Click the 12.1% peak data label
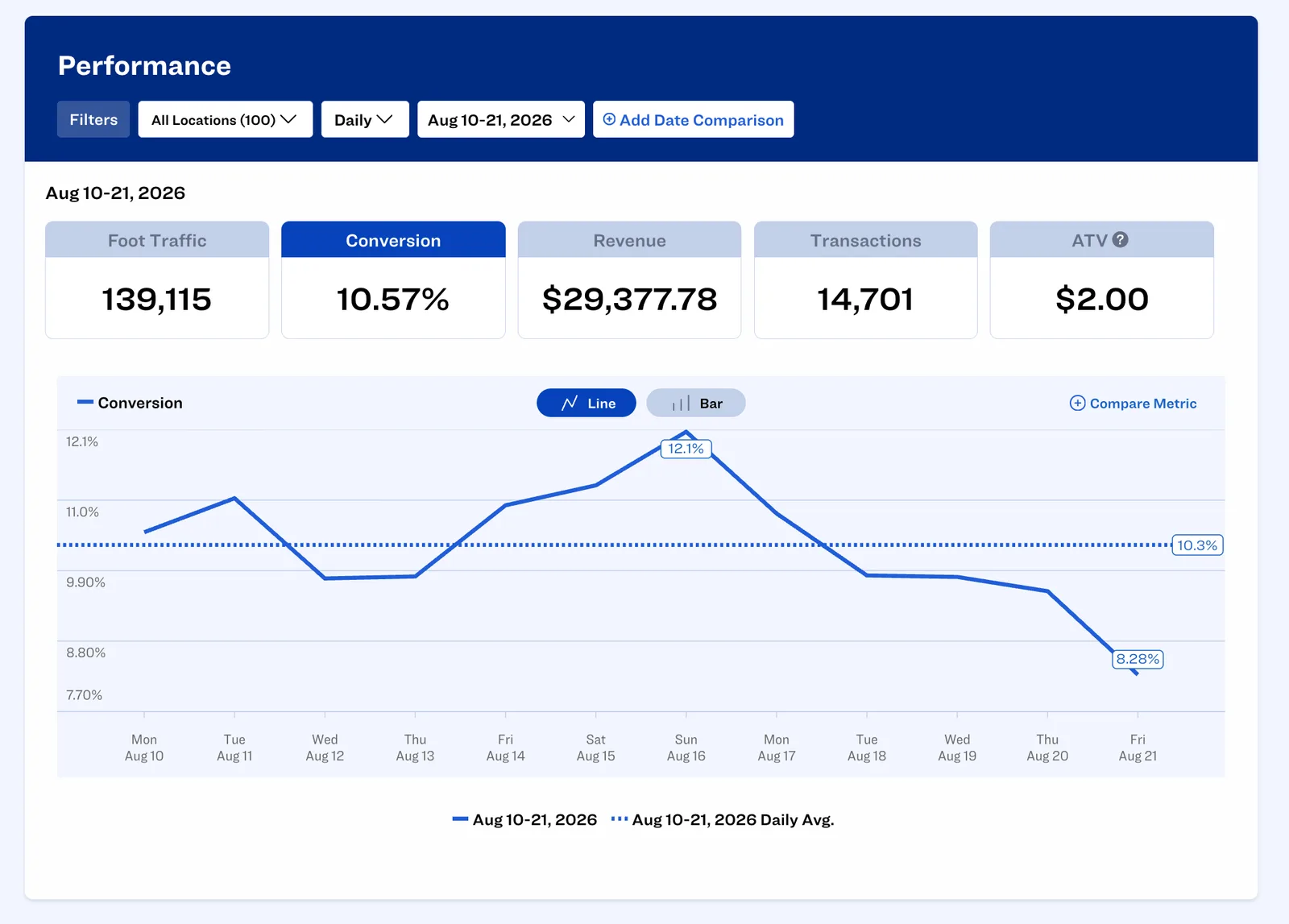 686,449
